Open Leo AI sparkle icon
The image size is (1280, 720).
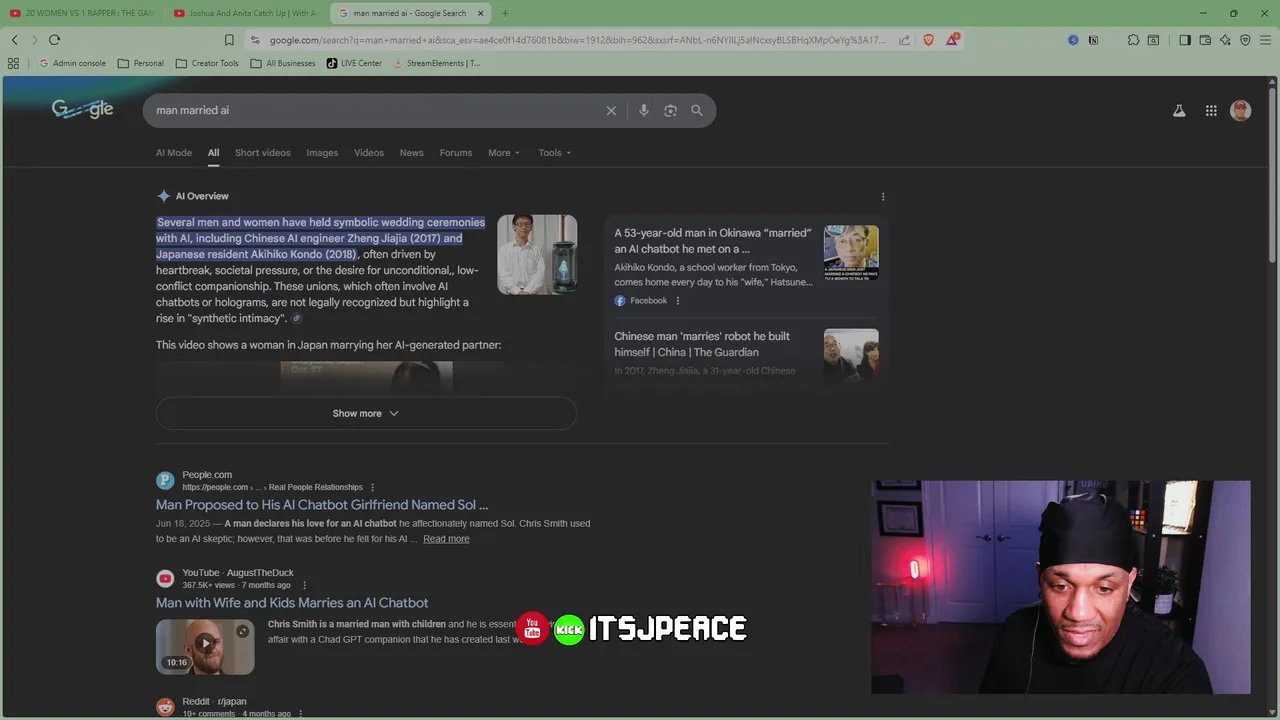point(1225,40)
